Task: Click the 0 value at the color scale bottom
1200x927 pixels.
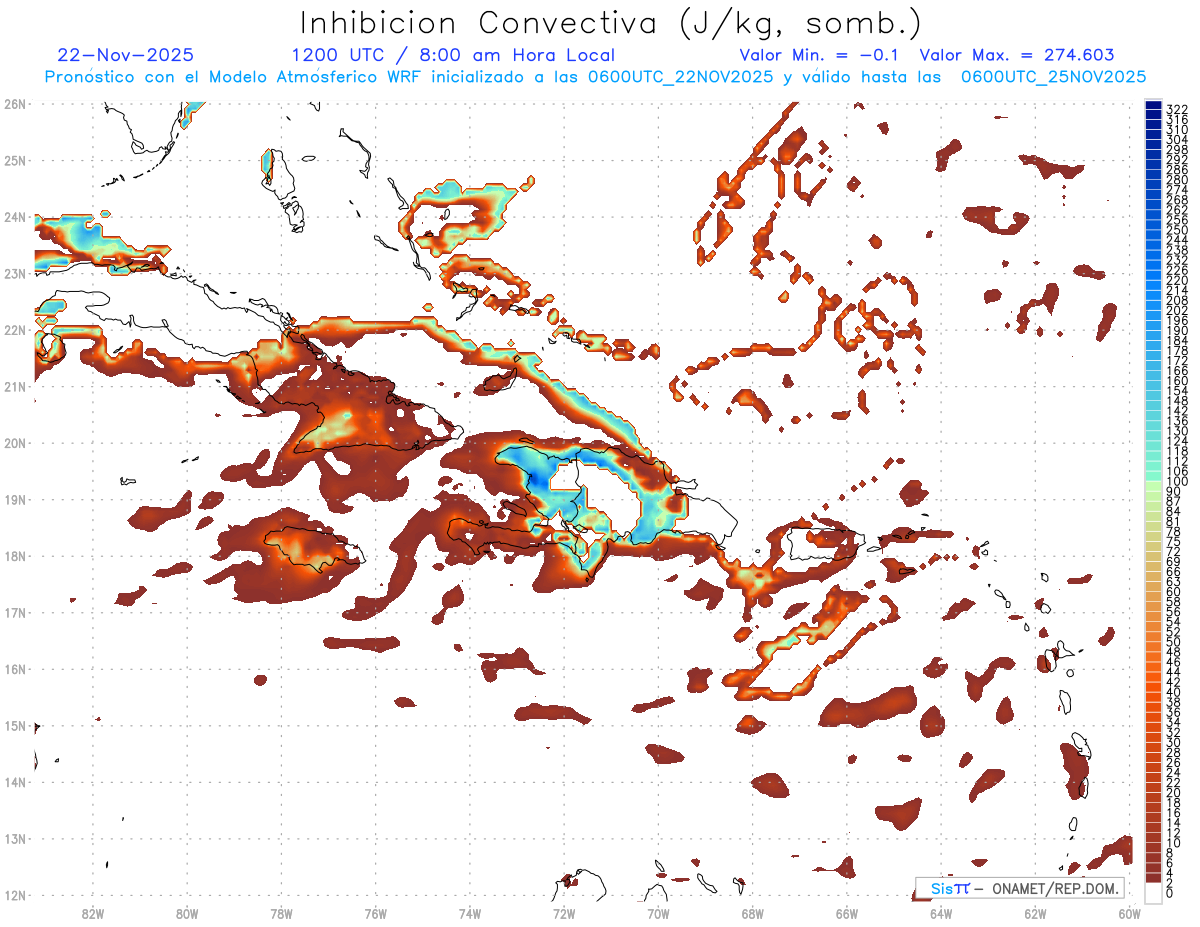Action: [x=1170, y=893]
